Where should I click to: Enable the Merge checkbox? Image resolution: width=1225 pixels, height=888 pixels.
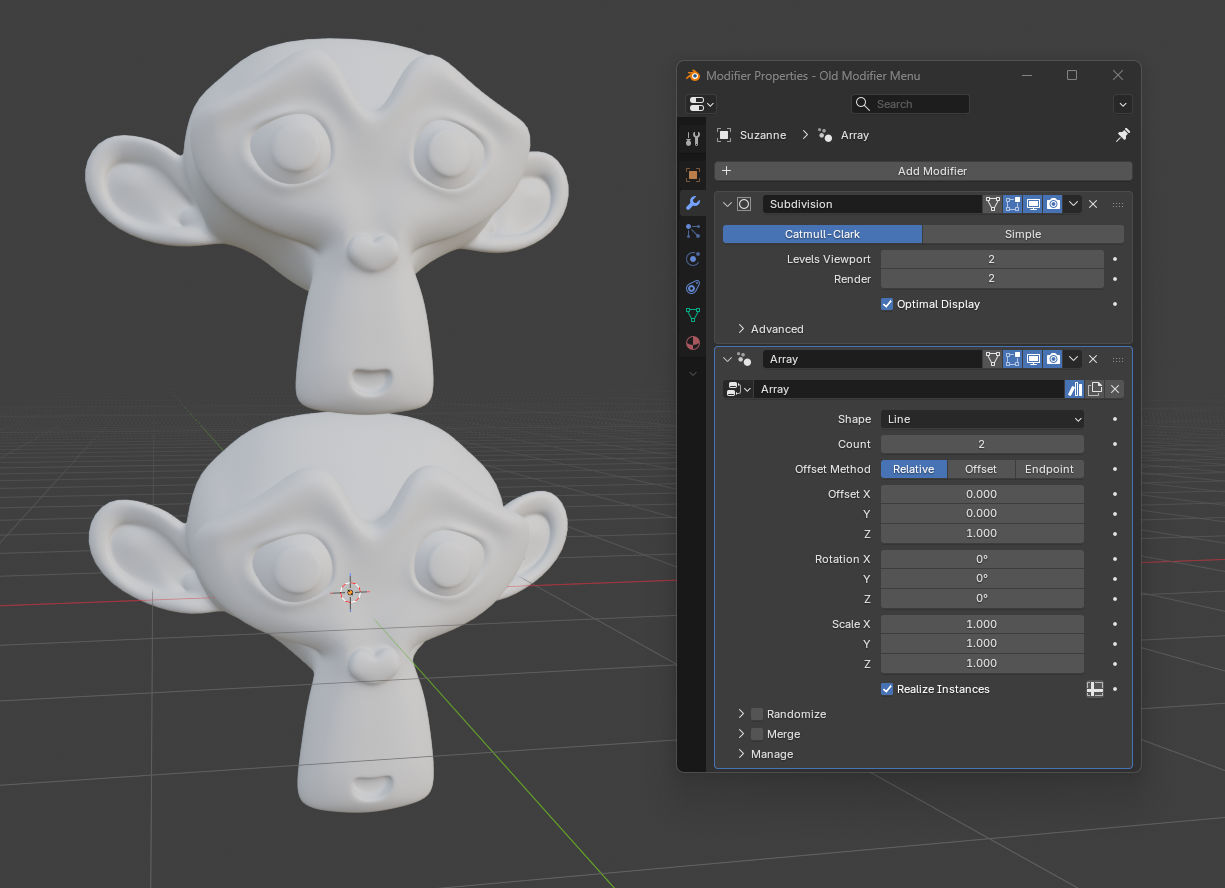(757, 734)
